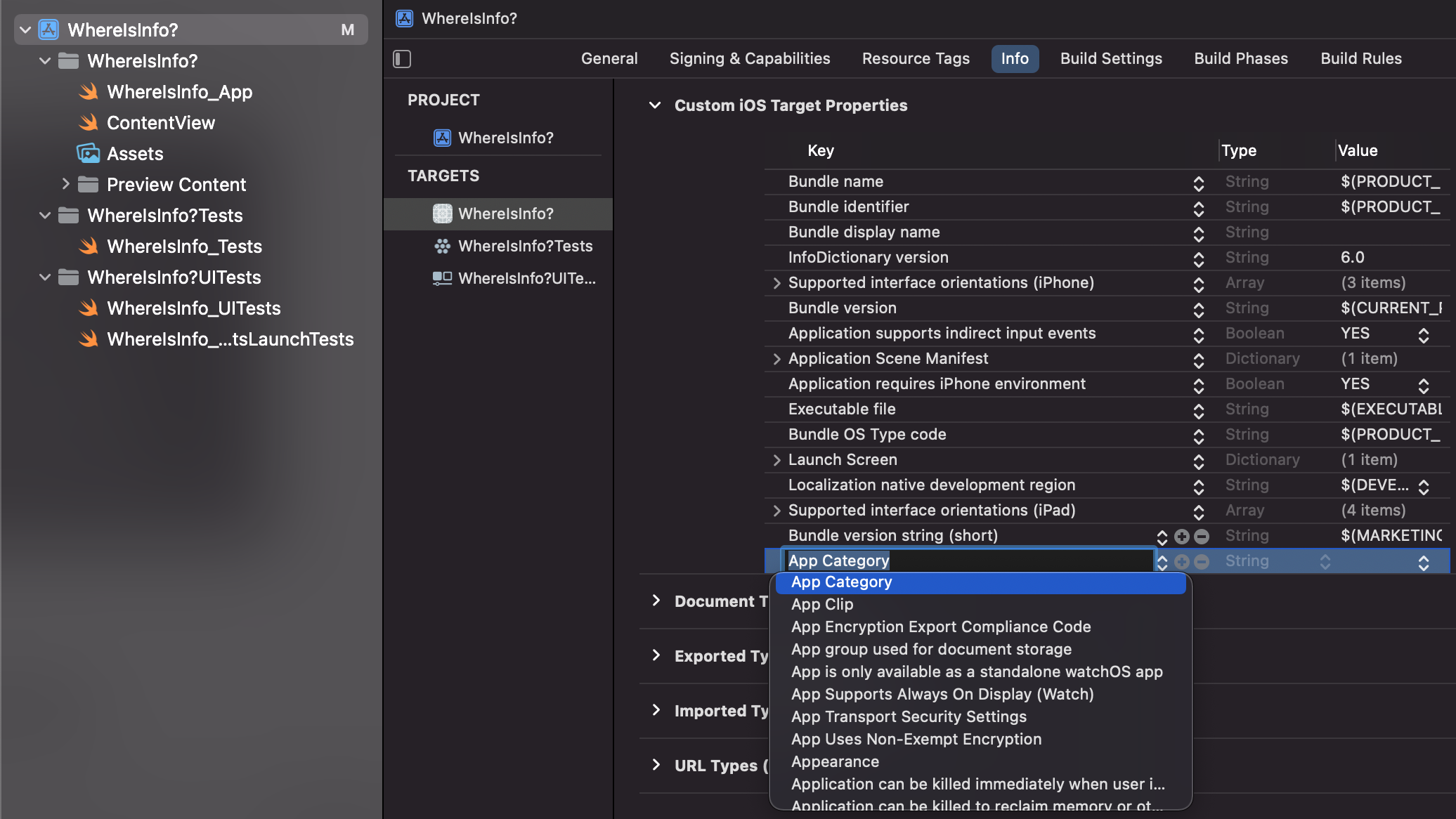Expand Launch Screen row
The height and width of the screenshot is (819, 1456).
click(776, 460)
